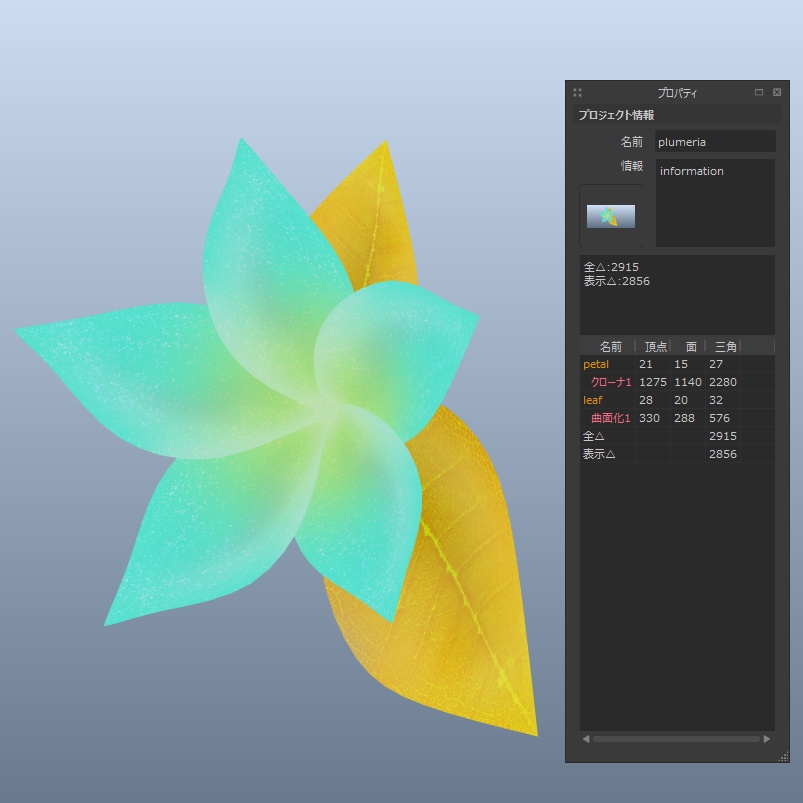Click the panel dock handle icon
The image size is (803, 803).
pyautogui.click(x=576, y=91)
